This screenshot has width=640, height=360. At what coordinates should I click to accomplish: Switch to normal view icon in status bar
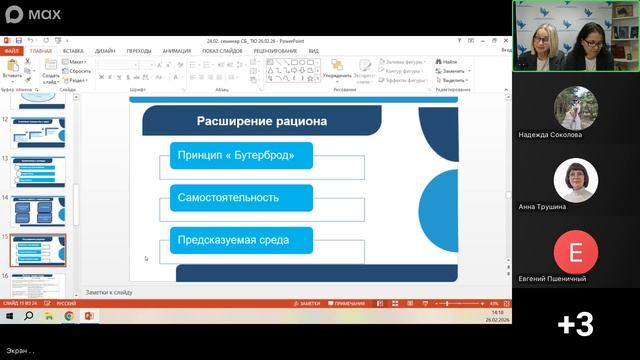(380, 304)
